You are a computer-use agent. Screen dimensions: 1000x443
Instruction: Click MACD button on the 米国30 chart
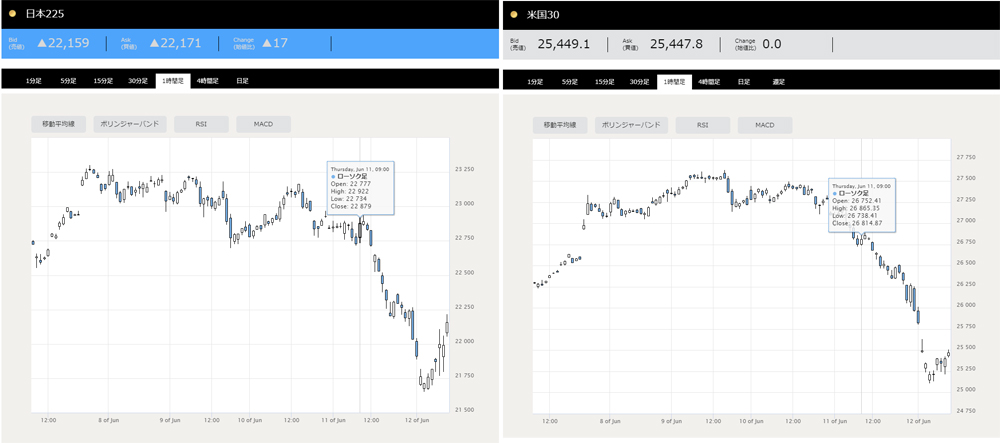click(765, 126)
